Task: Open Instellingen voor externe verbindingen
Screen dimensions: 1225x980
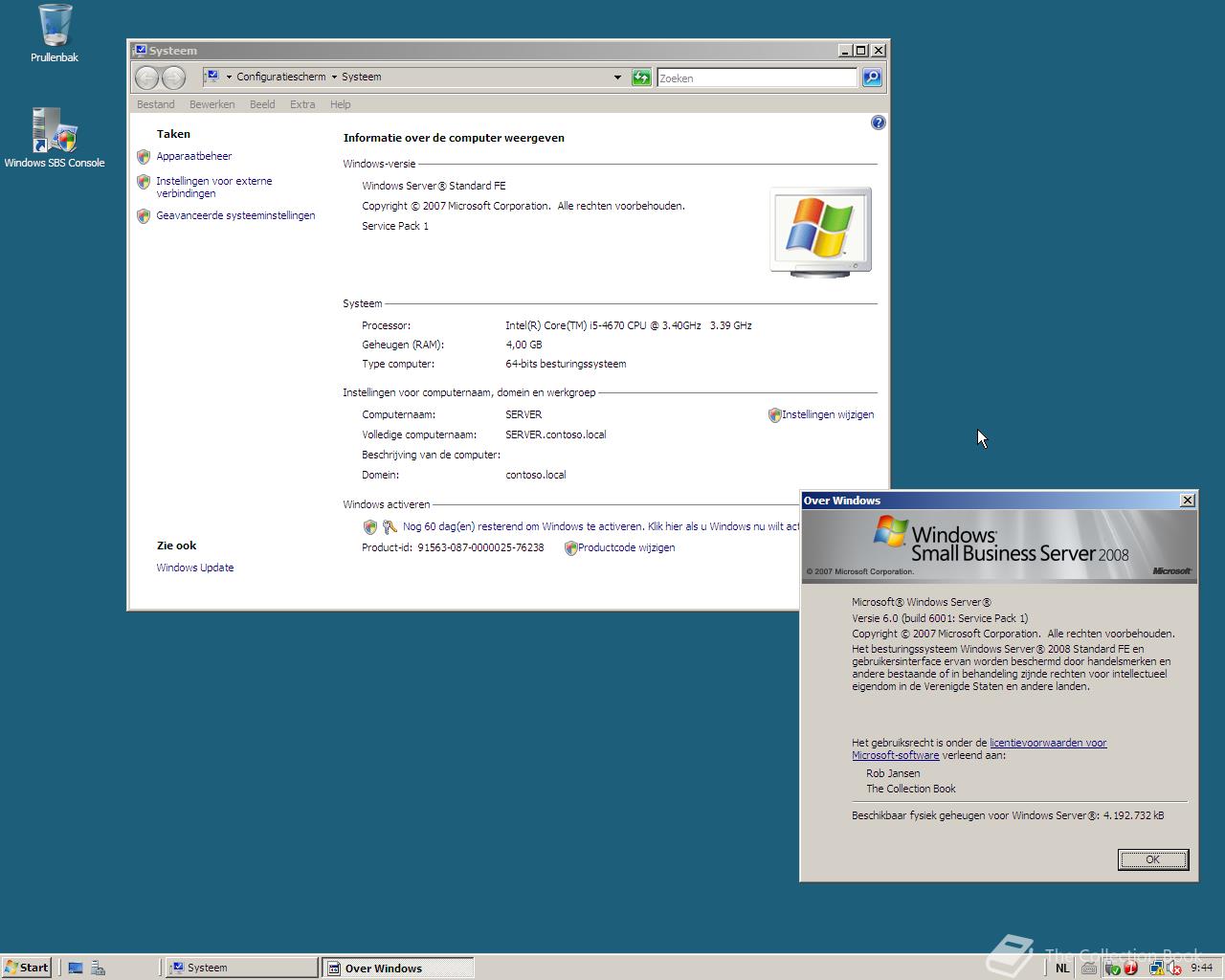Action: (214, 187)
